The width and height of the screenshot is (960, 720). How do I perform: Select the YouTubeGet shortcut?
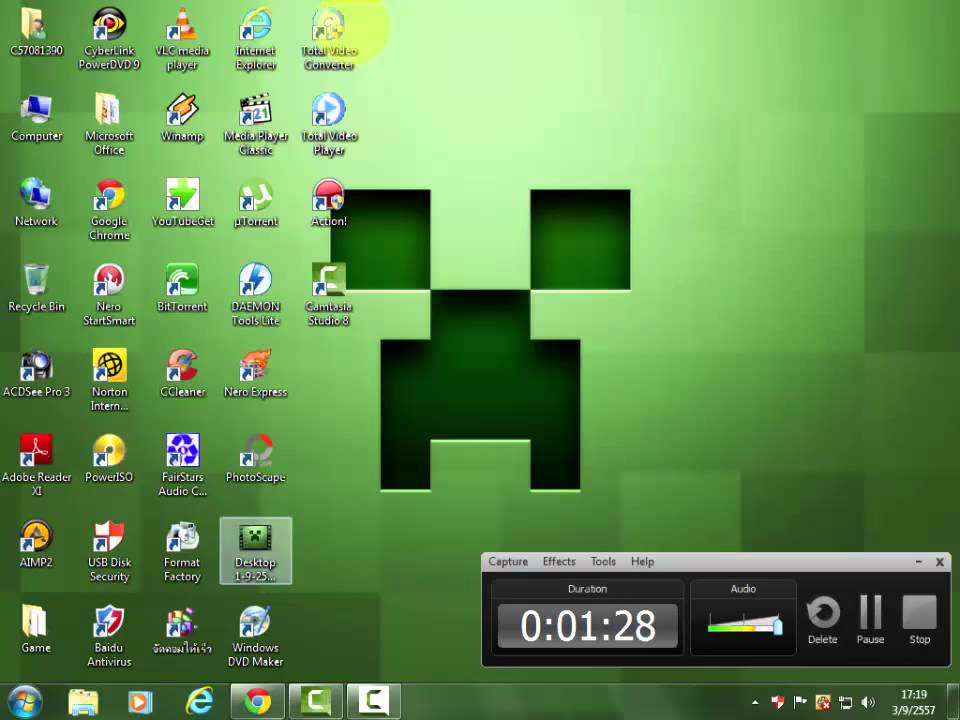(x=182, y=203)
